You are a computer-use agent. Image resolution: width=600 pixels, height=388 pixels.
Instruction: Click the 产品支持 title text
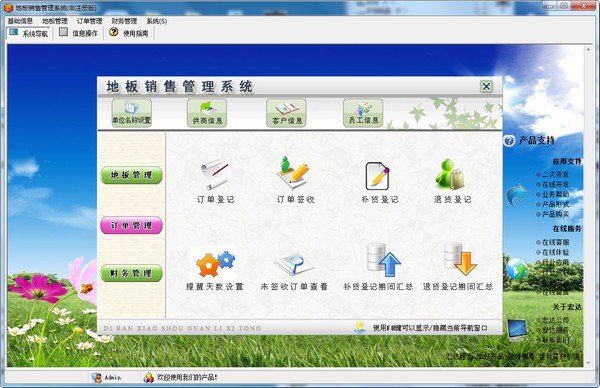tap(536, 140)
